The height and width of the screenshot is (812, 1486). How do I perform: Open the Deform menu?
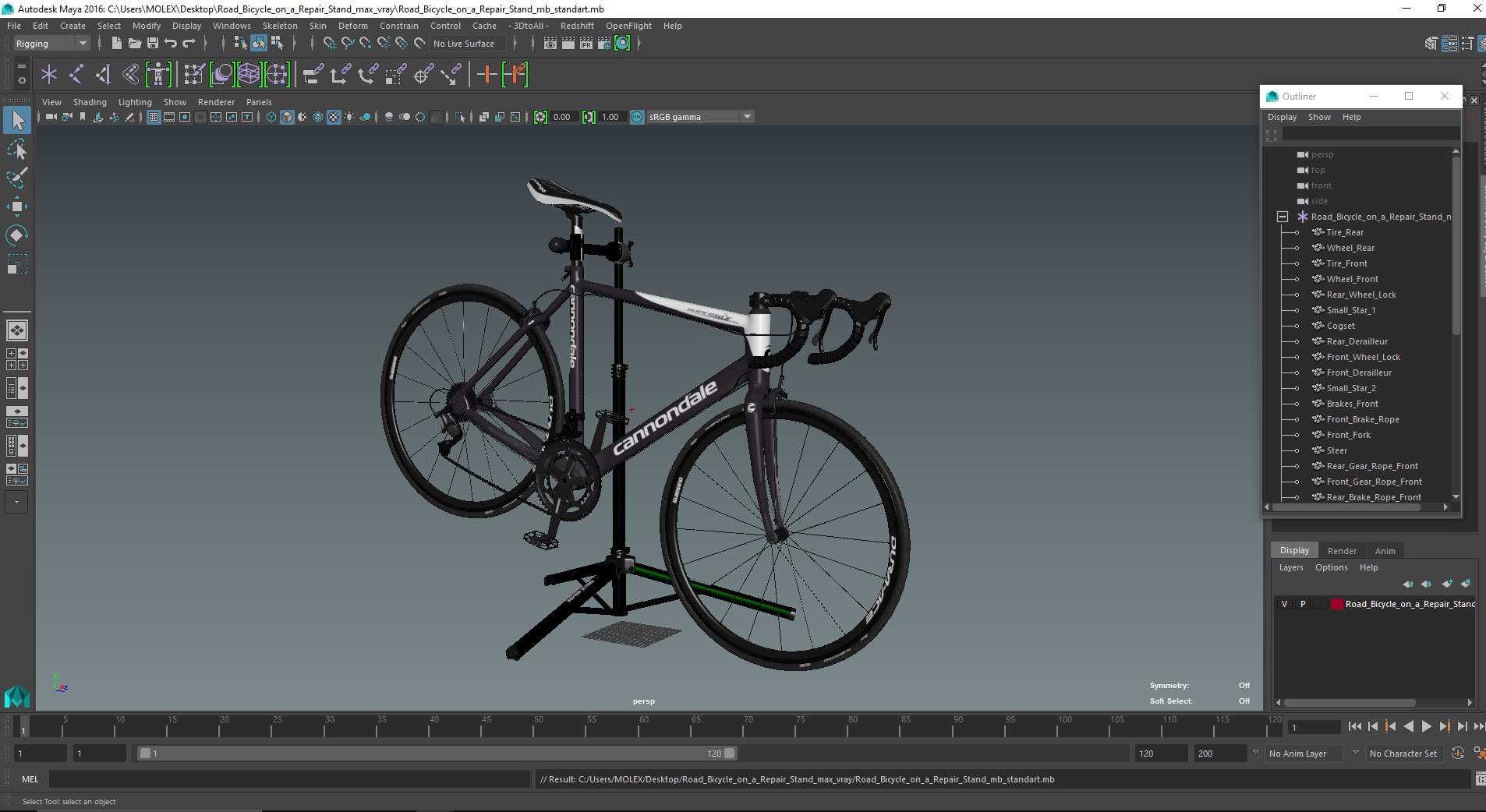pyautogui.click(x=352, y=26)
